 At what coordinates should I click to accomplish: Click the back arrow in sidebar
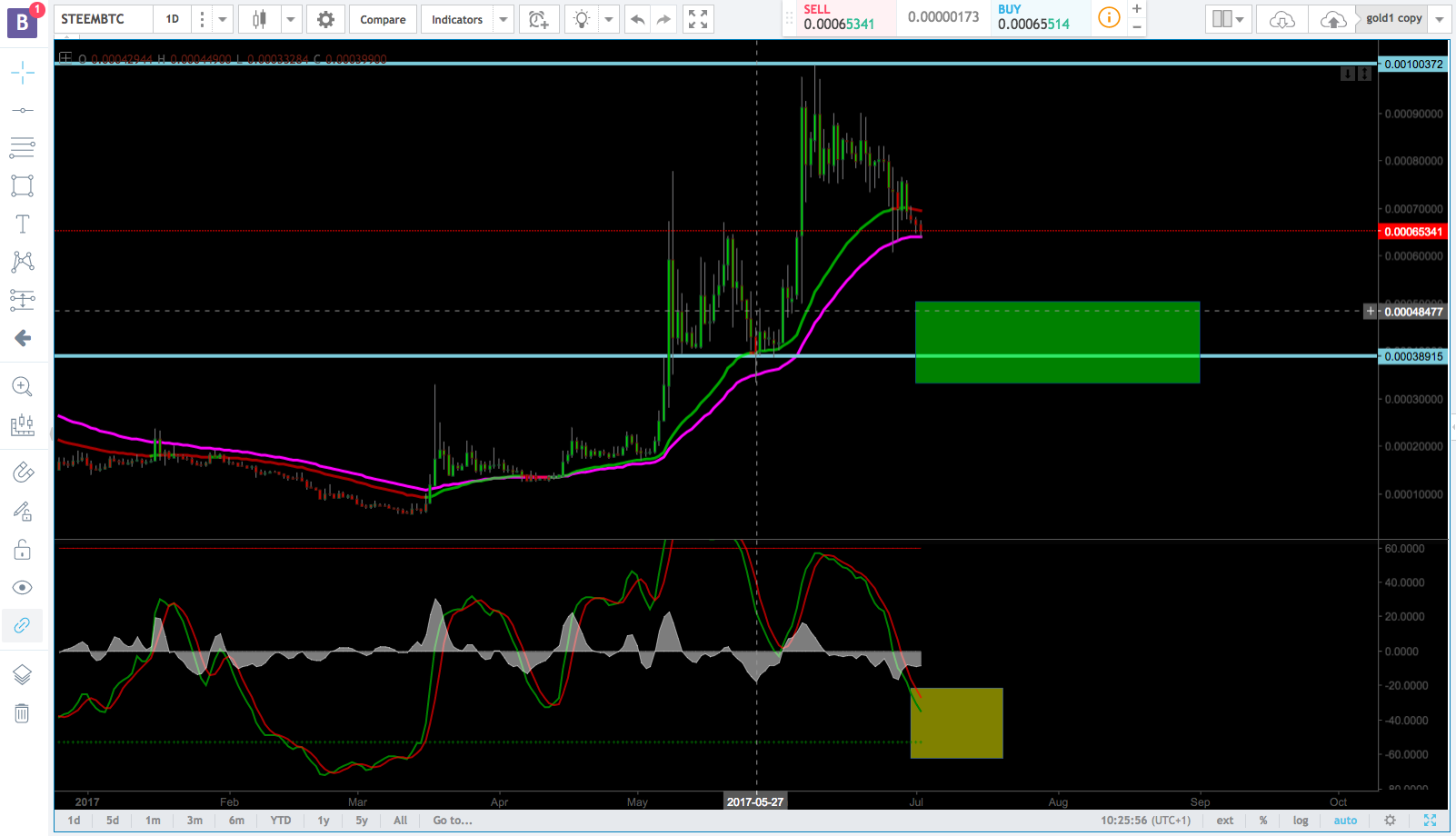click(23, 338)
